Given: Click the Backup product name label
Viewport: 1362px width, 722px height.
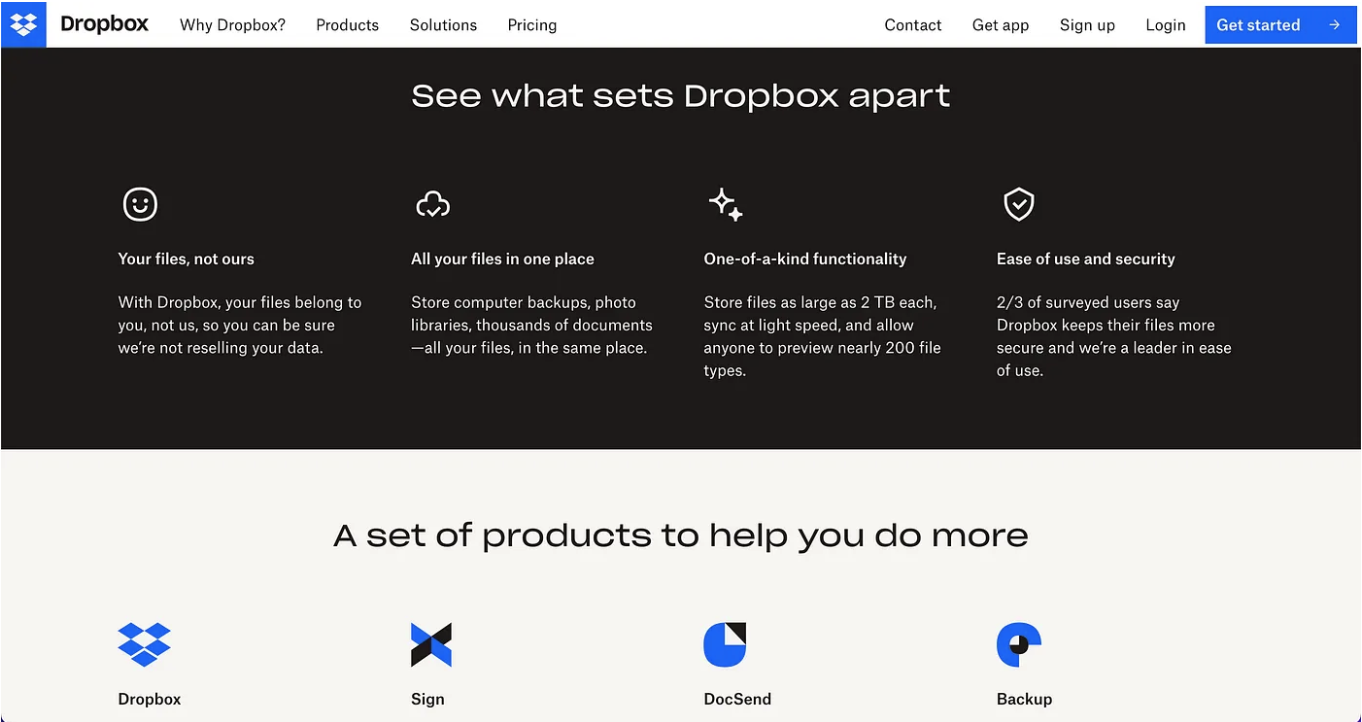Looking at the screenshot, I should click(x=1024, y=699).
